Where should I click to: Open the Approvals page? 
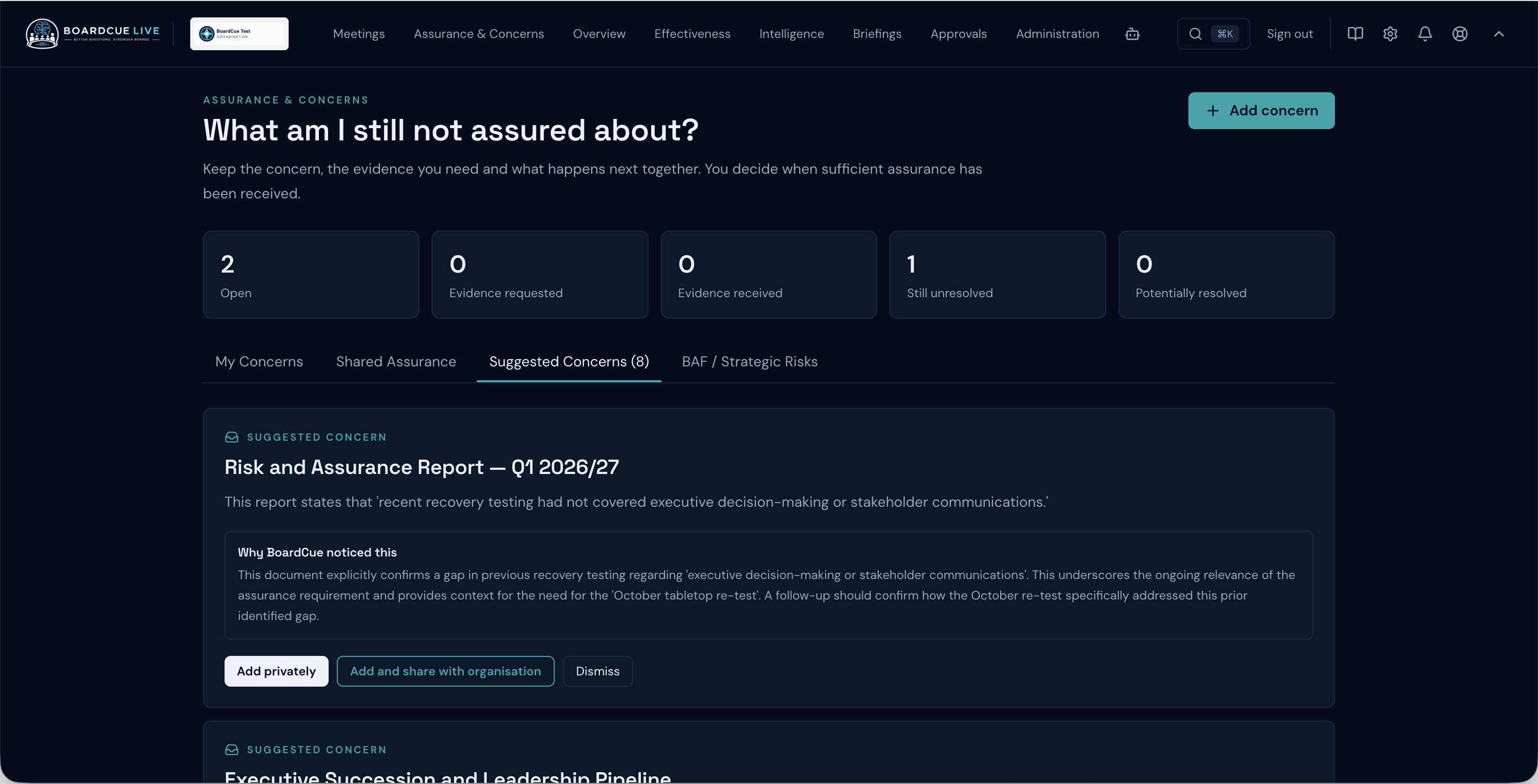tap(958, 34)
